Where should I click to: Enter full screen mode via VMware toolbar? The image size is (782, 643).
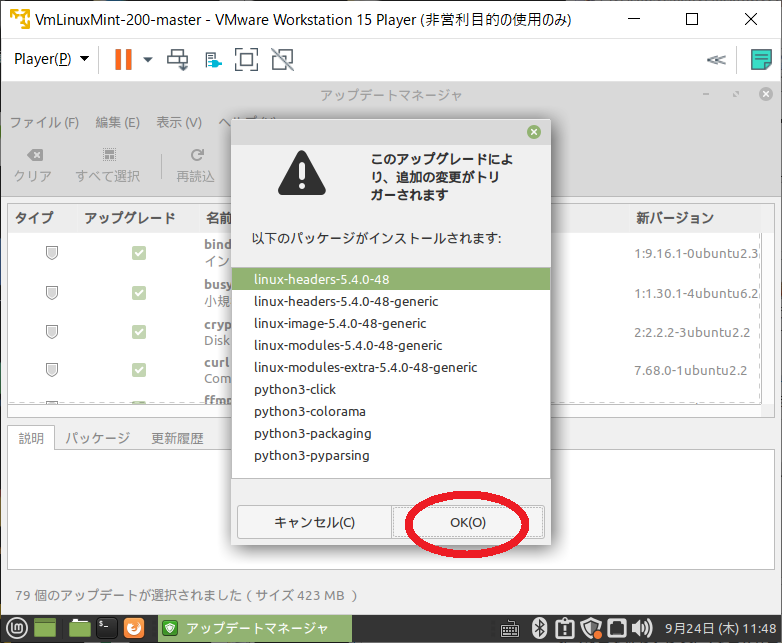(246, 59)
